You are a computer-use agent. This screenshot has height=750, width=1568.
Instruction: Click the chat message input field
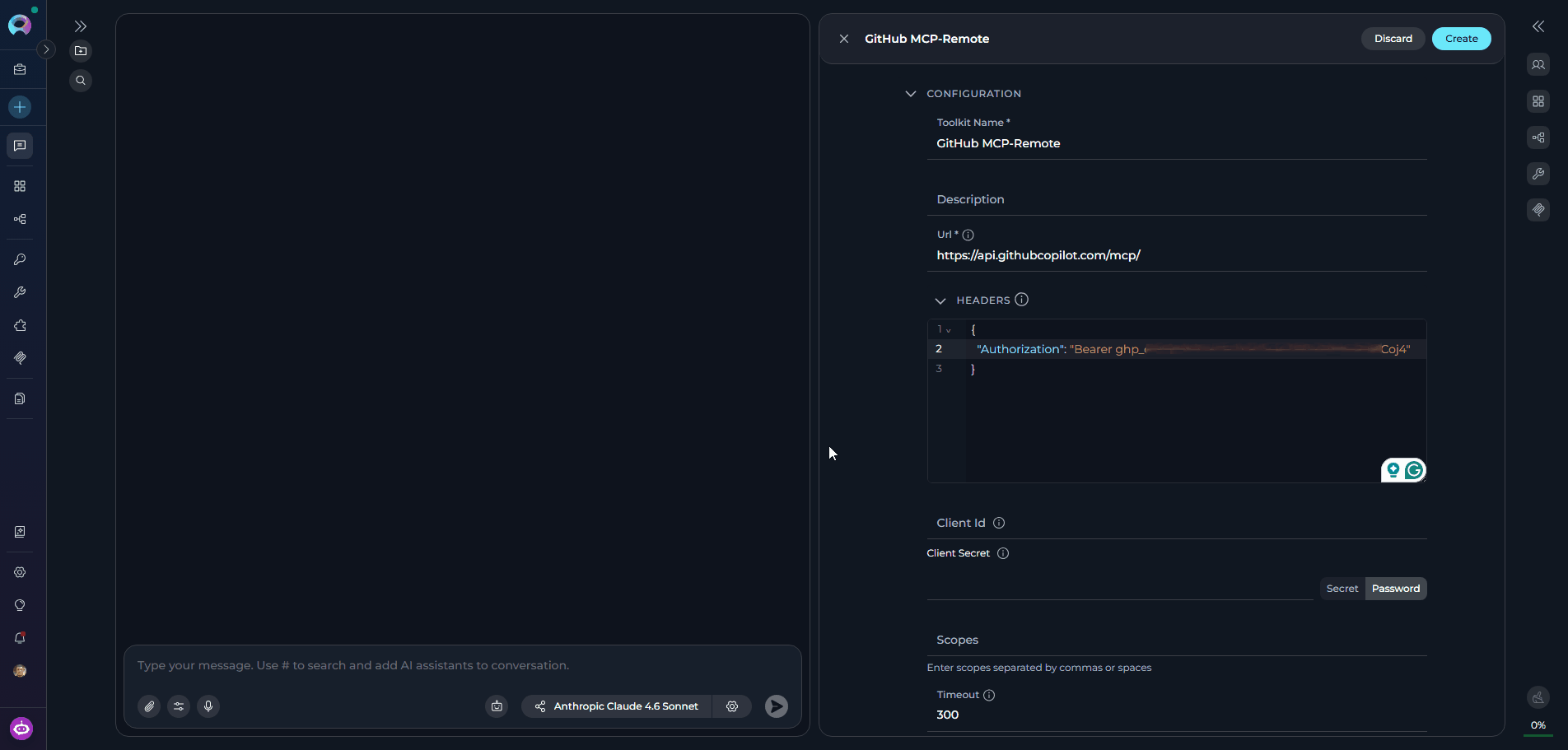462,665
